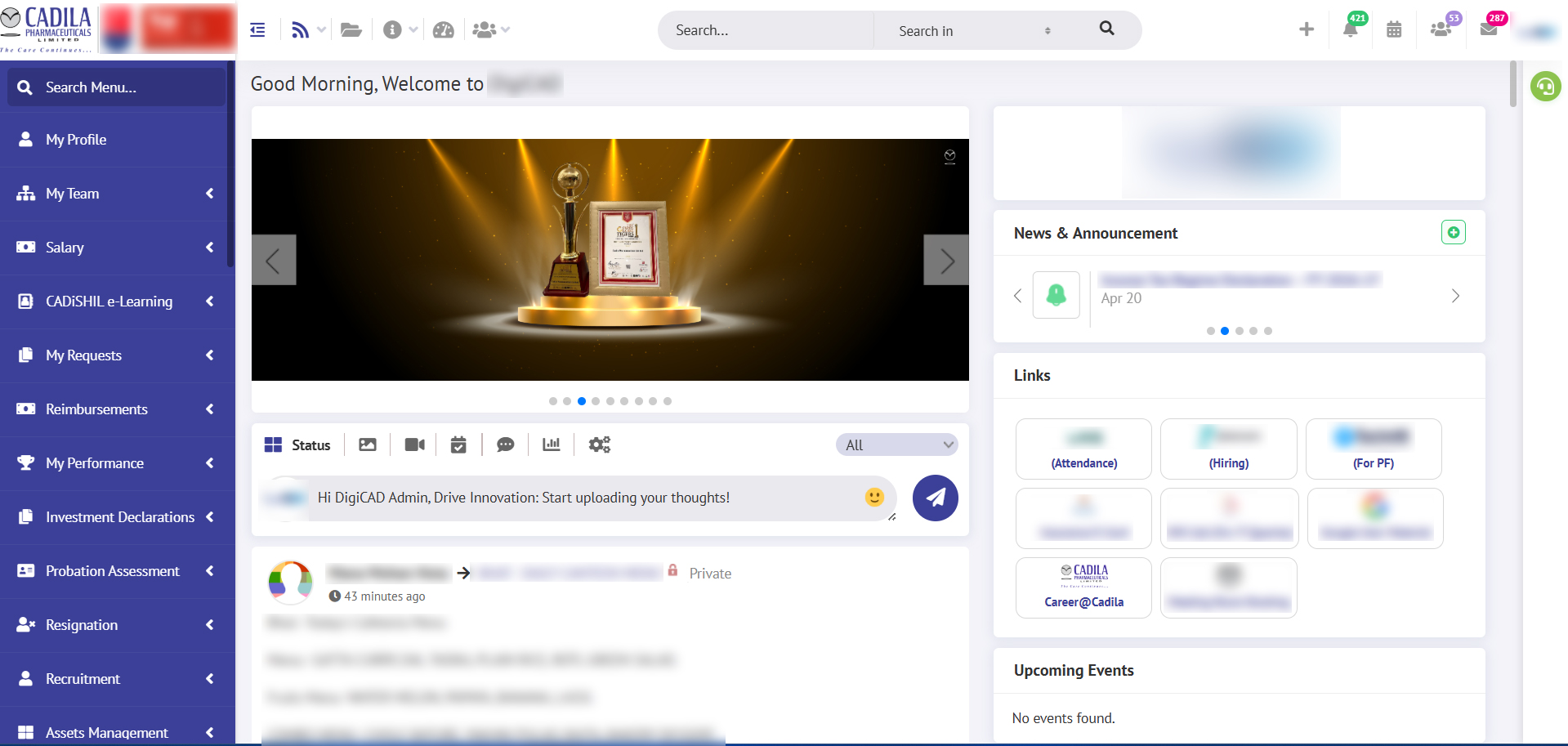Open the RSS feed icon in top toolbar
The image size is (1568, 746).
300,30
